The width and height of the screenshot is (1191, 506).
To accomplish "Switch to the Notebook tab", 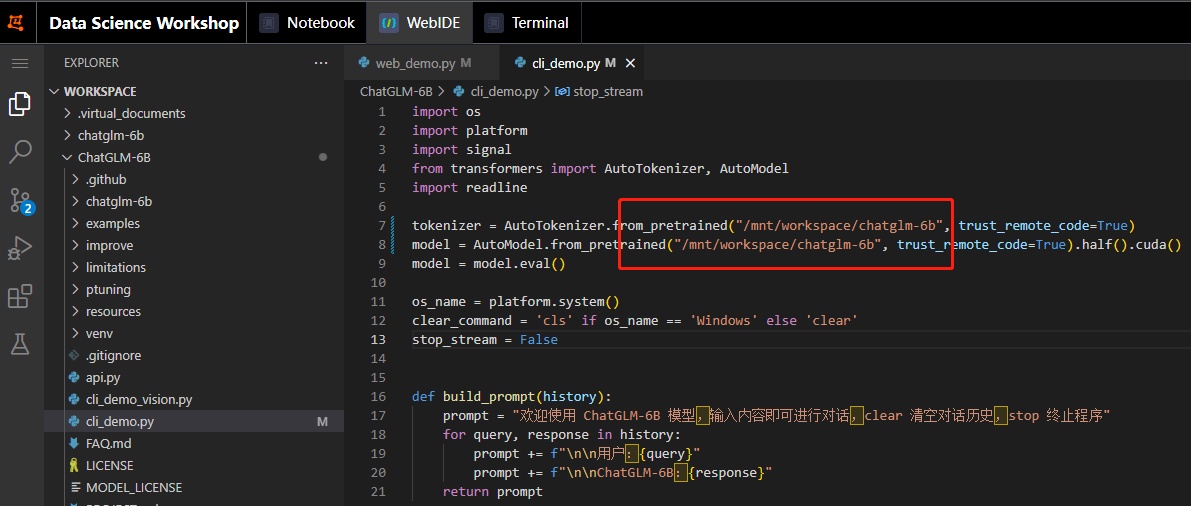I will (308, 23).
